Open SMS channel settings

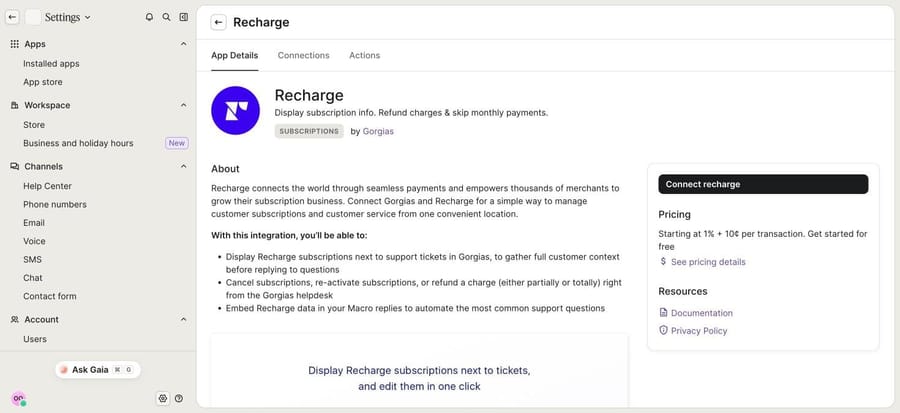pyautogui.click(x=33, y=259)
